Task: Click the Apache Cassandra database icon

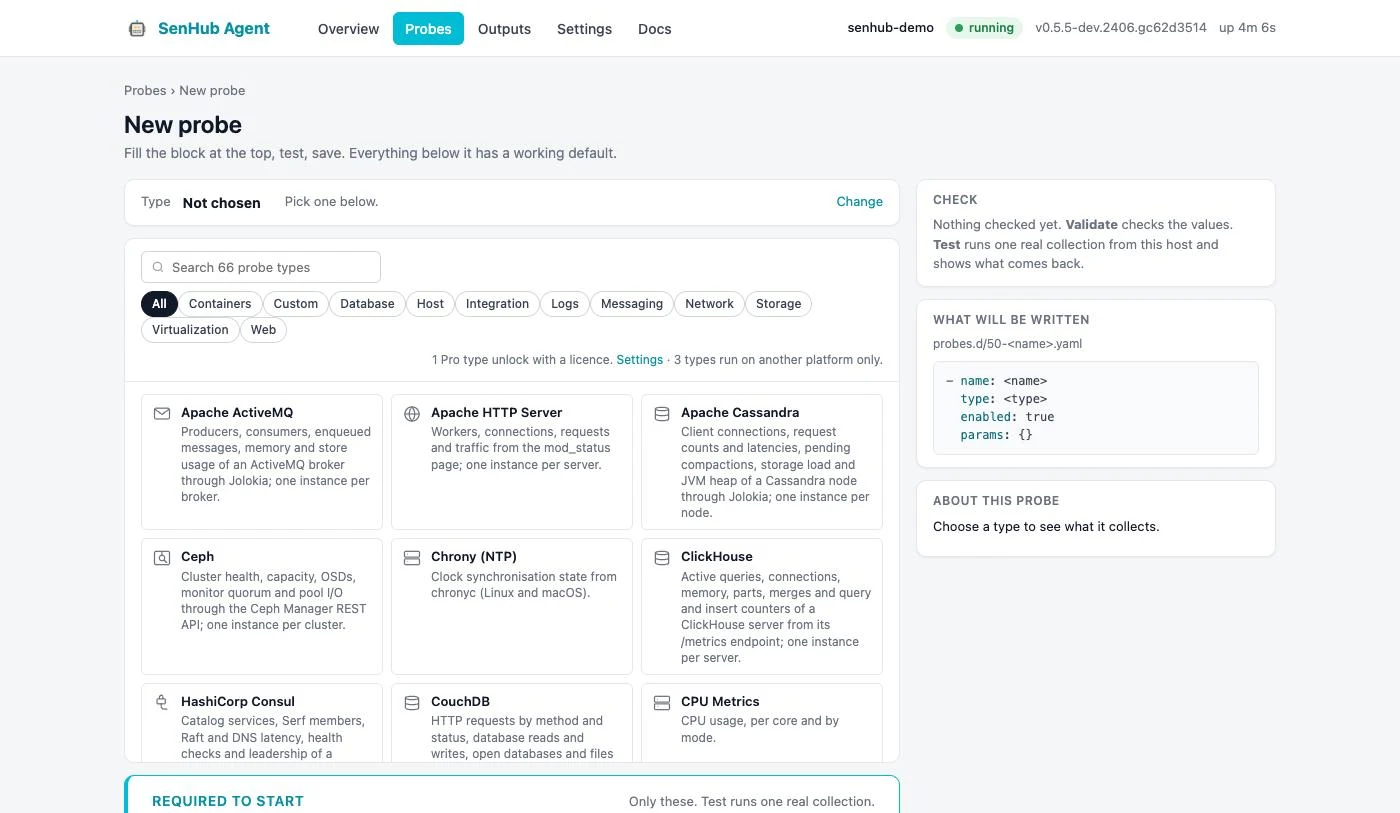Action: pyautogui.click(x=662, y=413)
